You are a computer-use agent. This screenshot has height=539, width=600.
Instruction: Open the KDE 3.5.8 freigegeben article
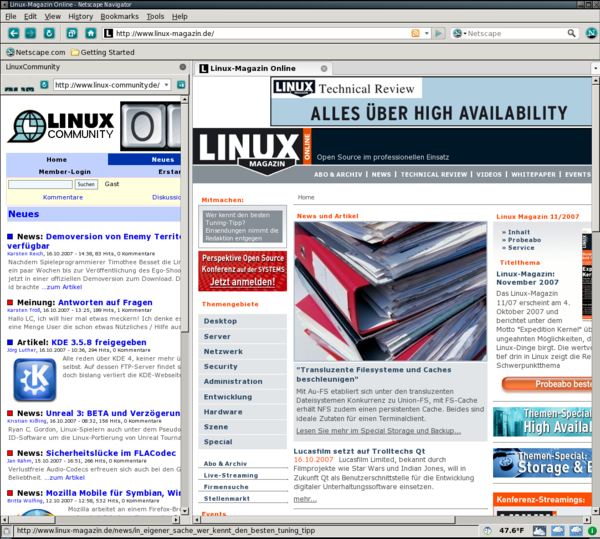coord(99,342)
